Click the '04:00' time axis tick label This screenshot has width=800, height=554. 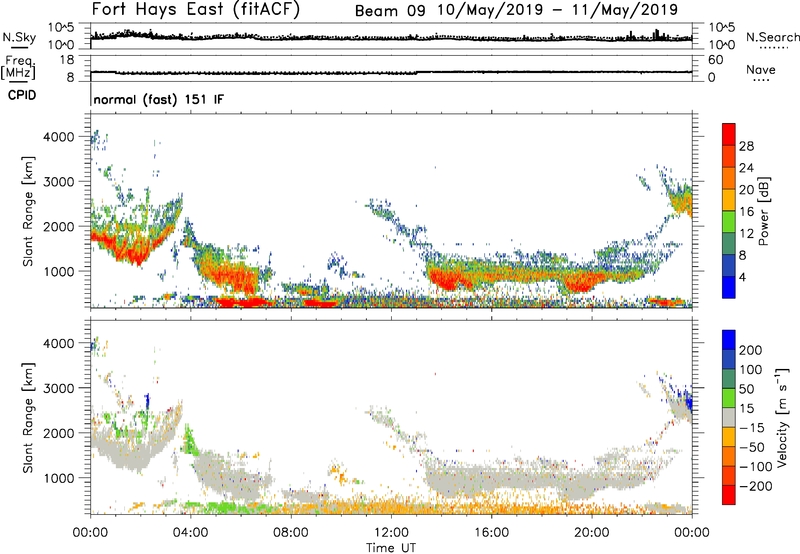tap(190, 533)
